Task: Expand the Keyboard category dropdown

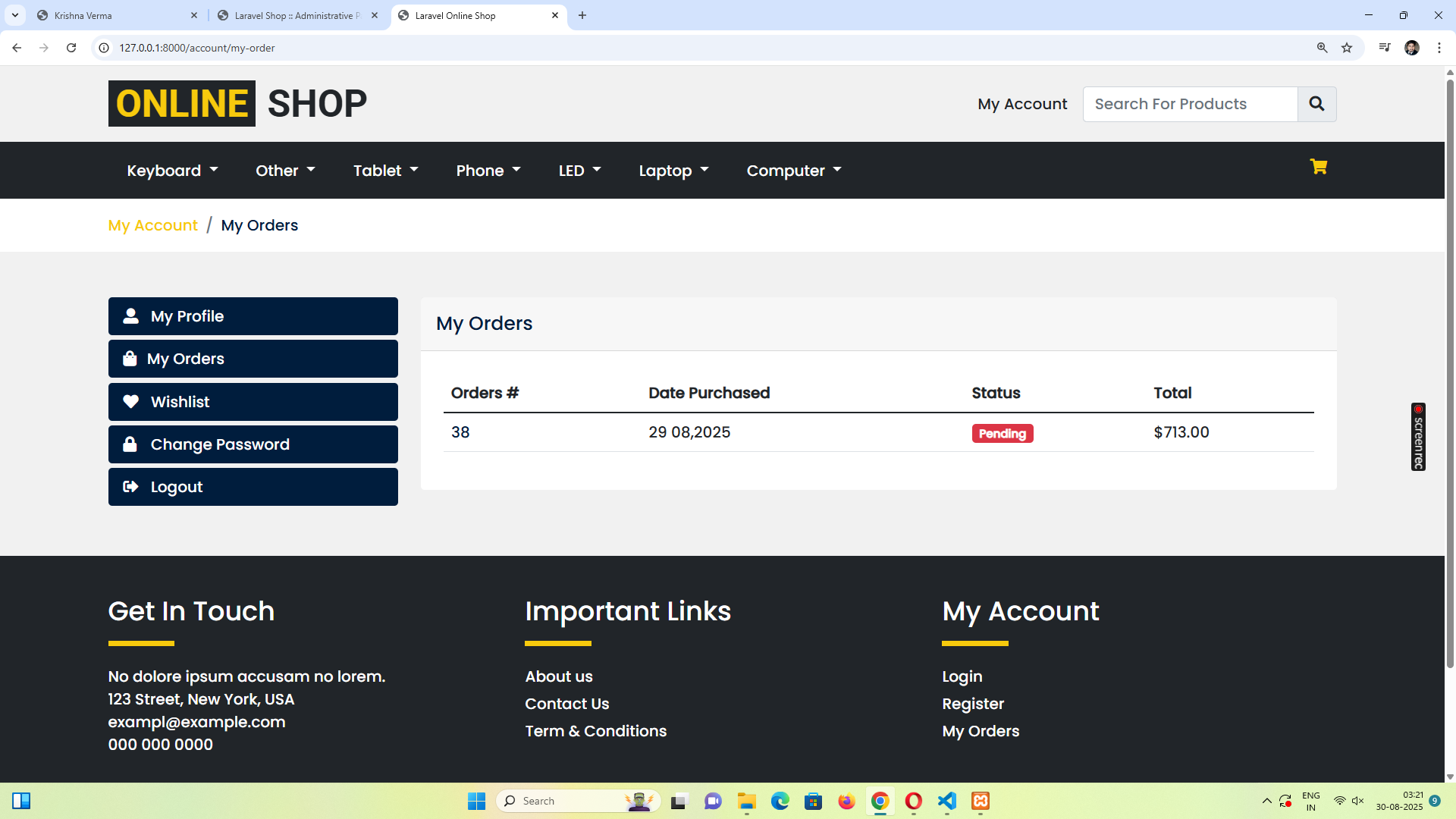Action: tap(172, 171)
